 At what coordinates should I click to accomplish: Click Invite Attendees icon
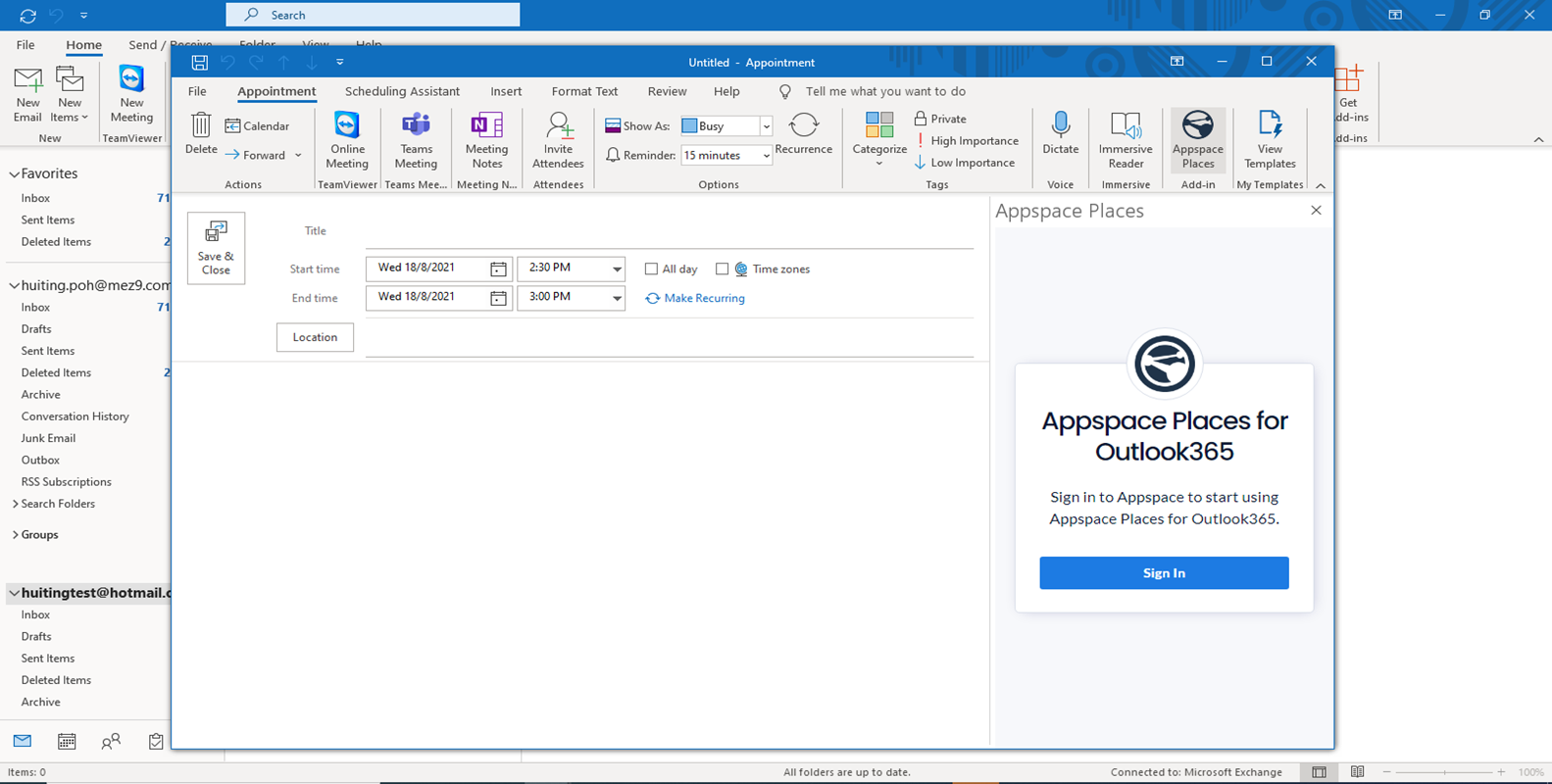tap(558, 140)
